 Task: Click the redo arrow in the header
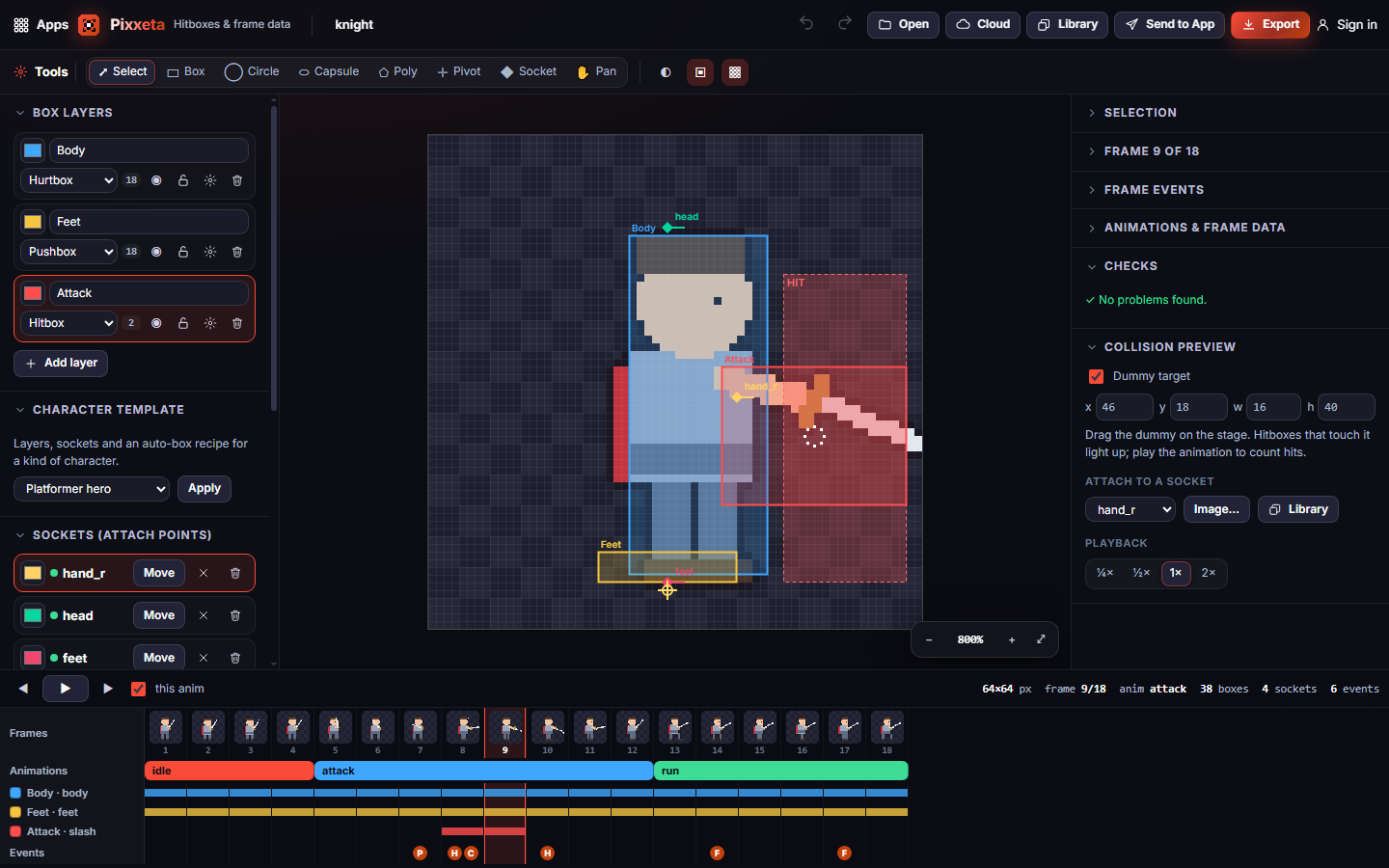coord(845,24)
